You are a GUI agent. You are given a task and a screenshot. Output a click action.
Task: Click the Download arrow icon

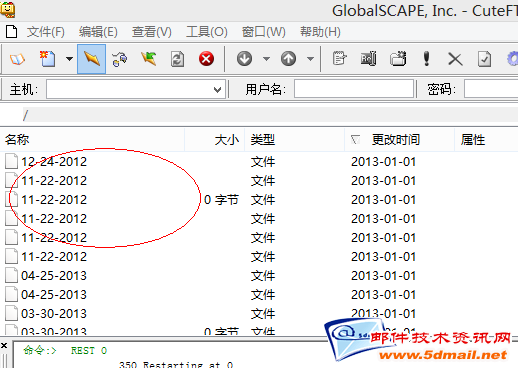pos(244,59)
